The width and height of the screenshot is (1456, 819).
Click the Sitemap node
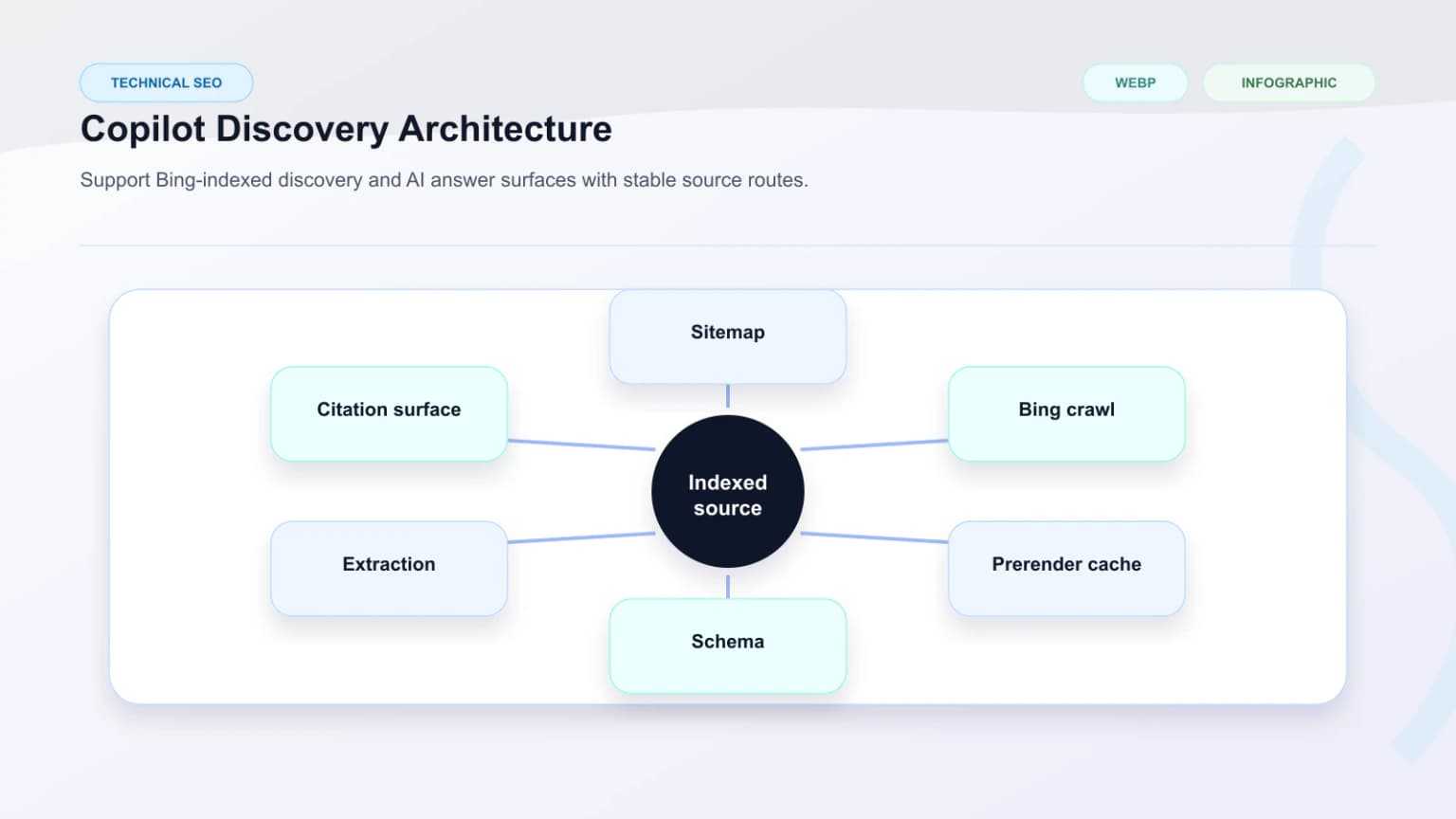727,337
